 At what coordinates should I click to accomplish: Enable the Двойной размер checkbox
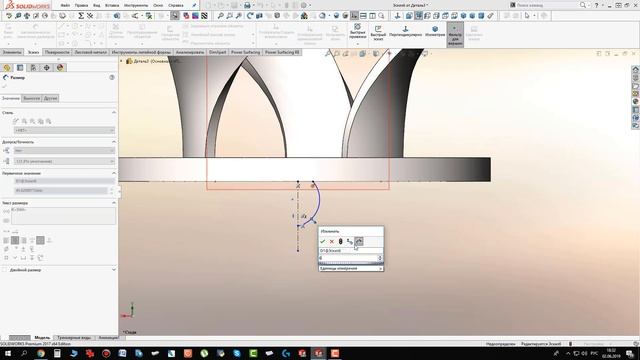coord(4,270)
